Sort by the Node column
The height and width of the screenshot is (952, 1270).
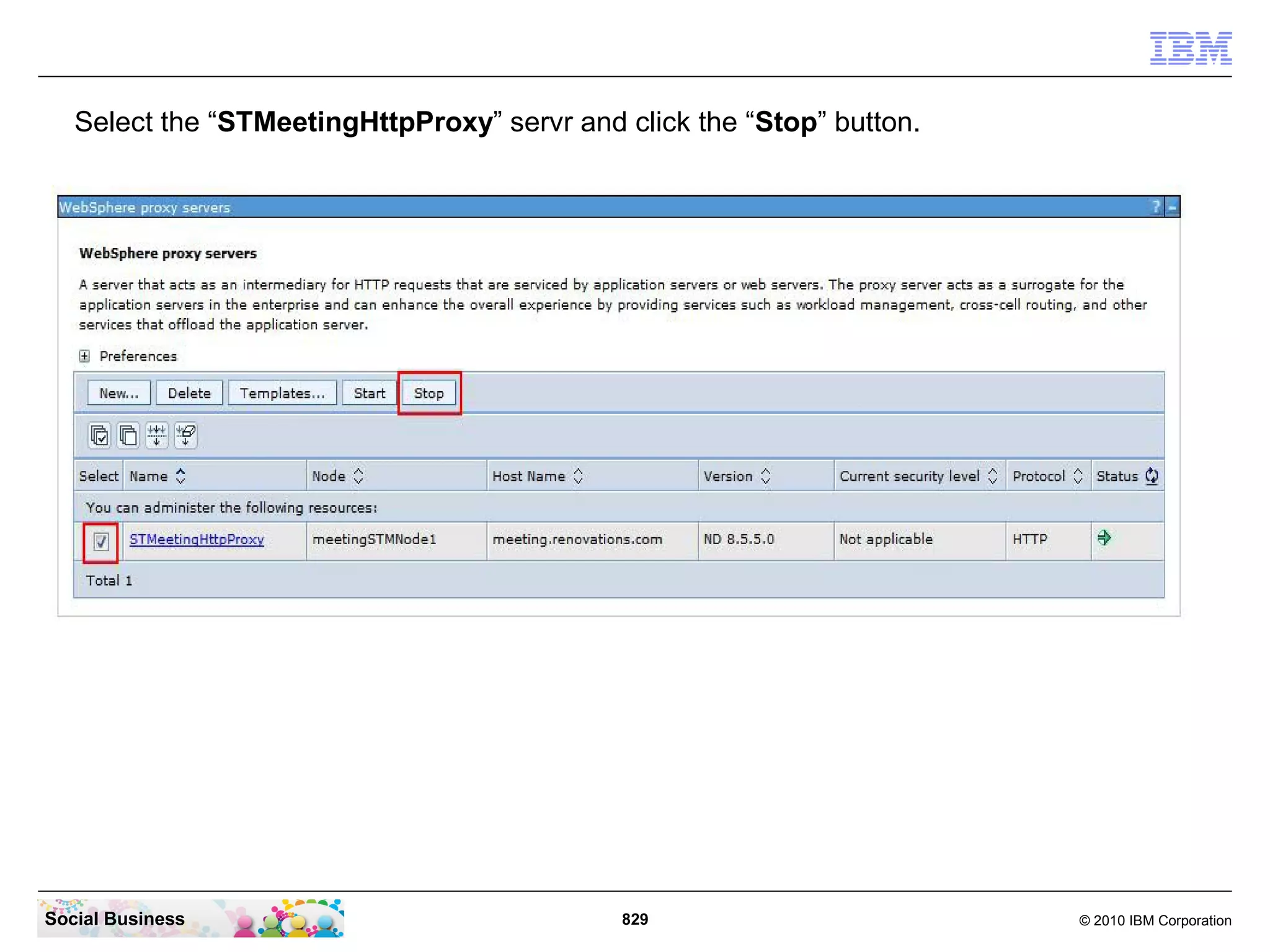click(x=358, y=476)
